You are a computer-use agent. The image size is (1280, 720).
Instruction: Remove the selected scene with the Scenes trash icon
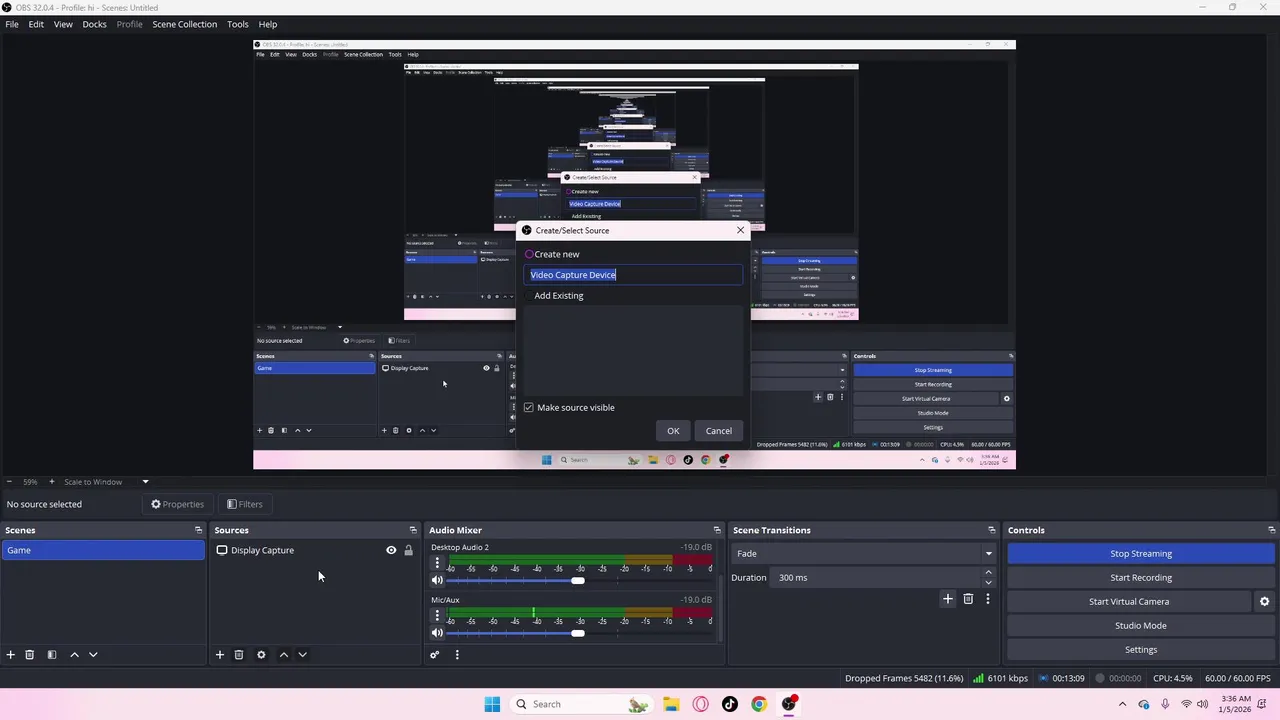pyautogui.click(x=30, y=655)
